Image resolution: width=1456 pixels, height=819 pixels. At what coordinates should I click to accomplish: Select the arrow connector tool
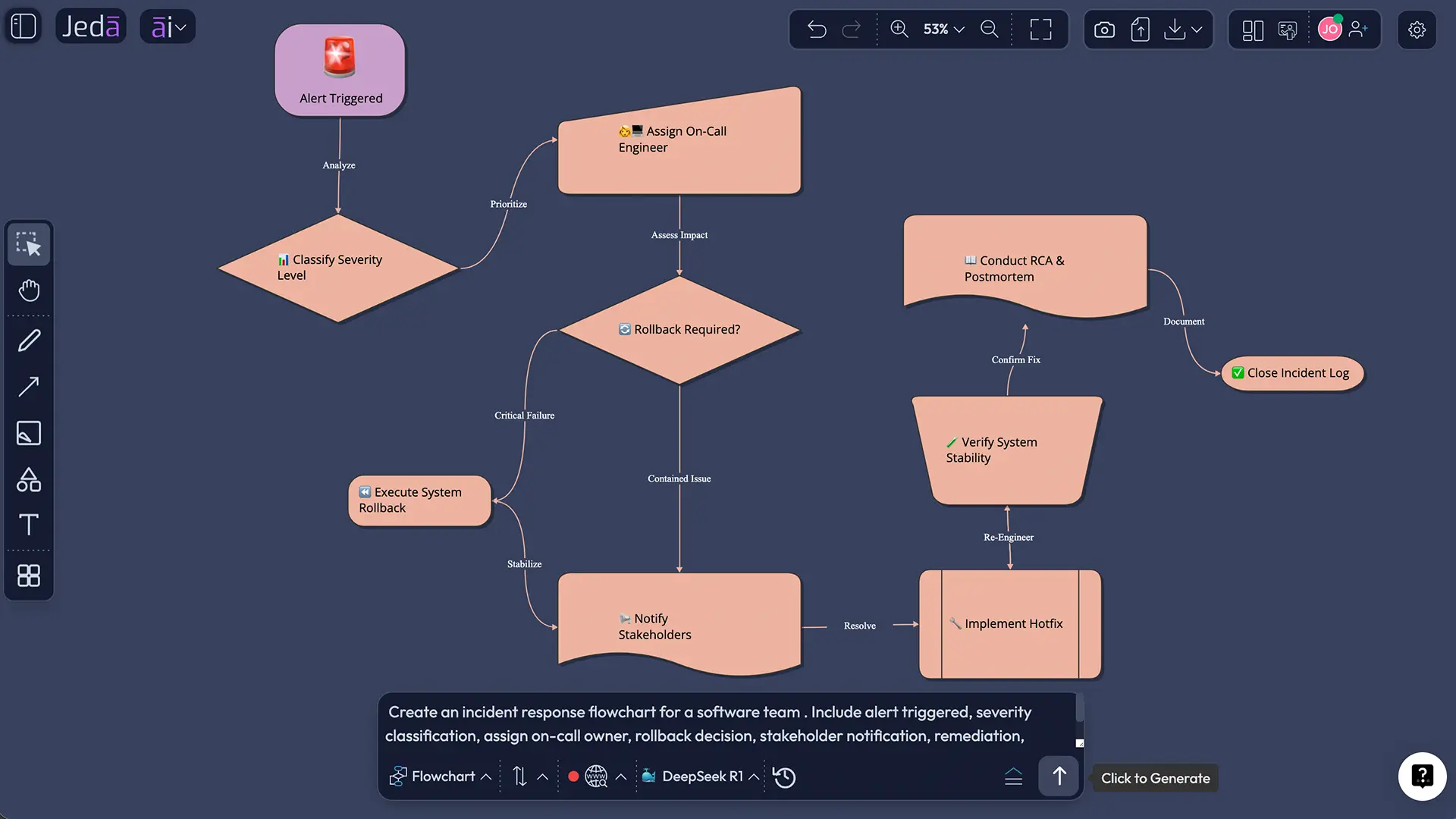[x=29, y=387]
